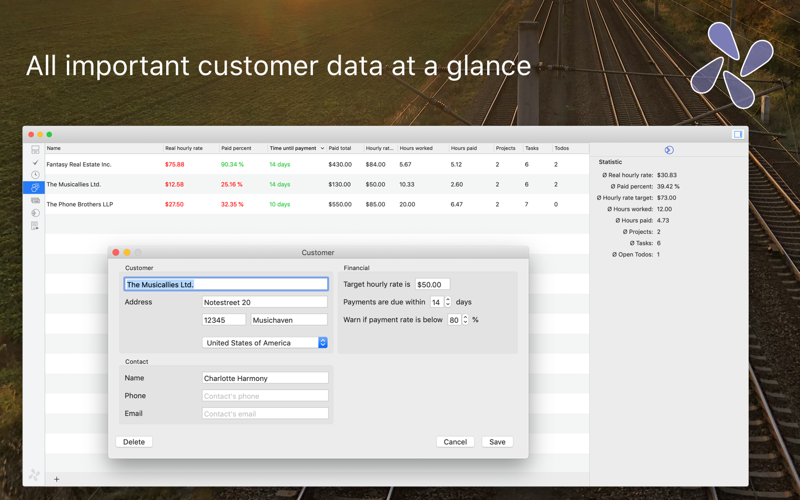This screenshot has height=500, width=800.
Task: Click the $12.58 real hourly rate cell
Action: coord(174,184)
